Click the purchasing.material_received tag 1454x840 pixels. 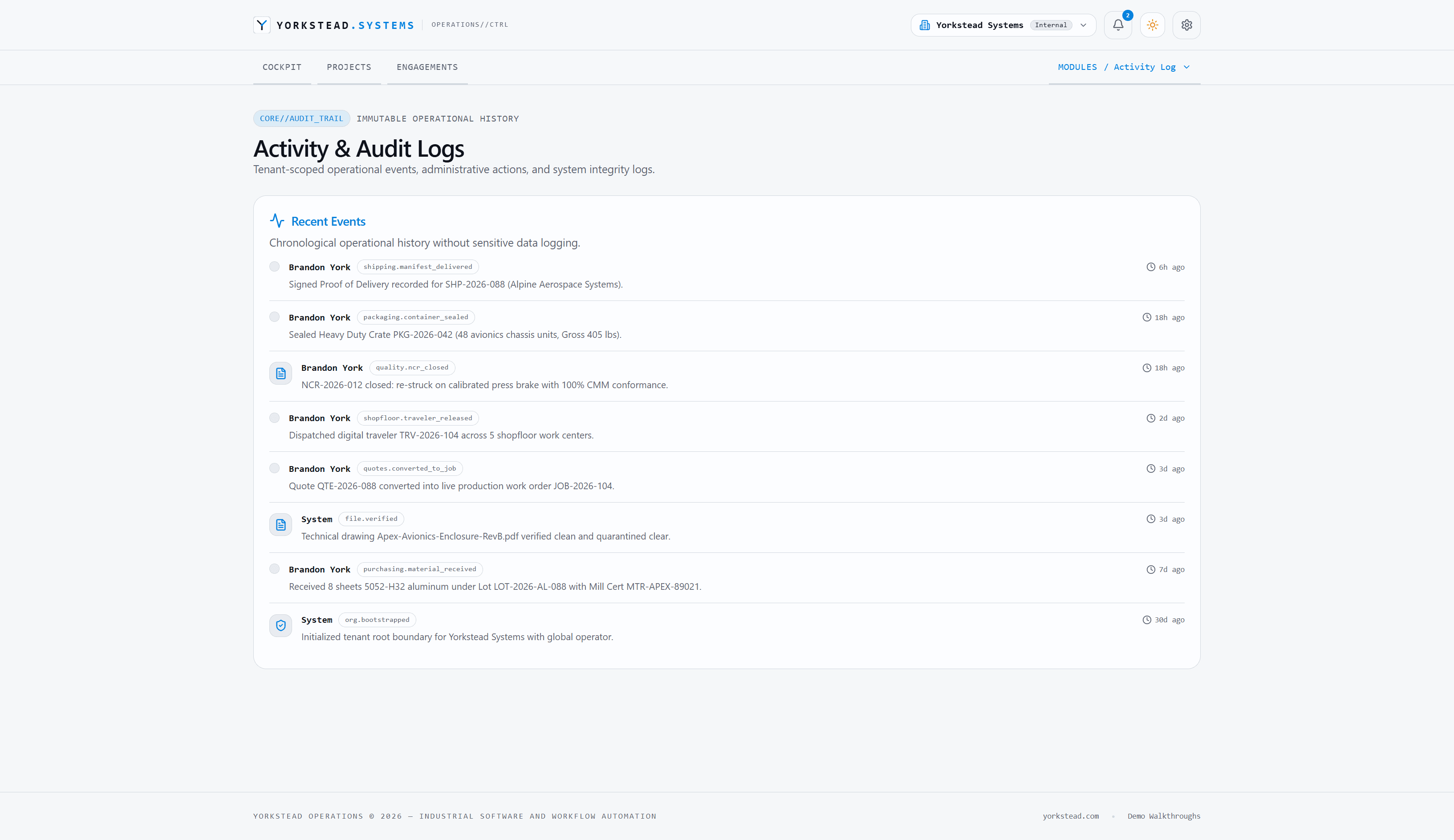tap(419, 569)
